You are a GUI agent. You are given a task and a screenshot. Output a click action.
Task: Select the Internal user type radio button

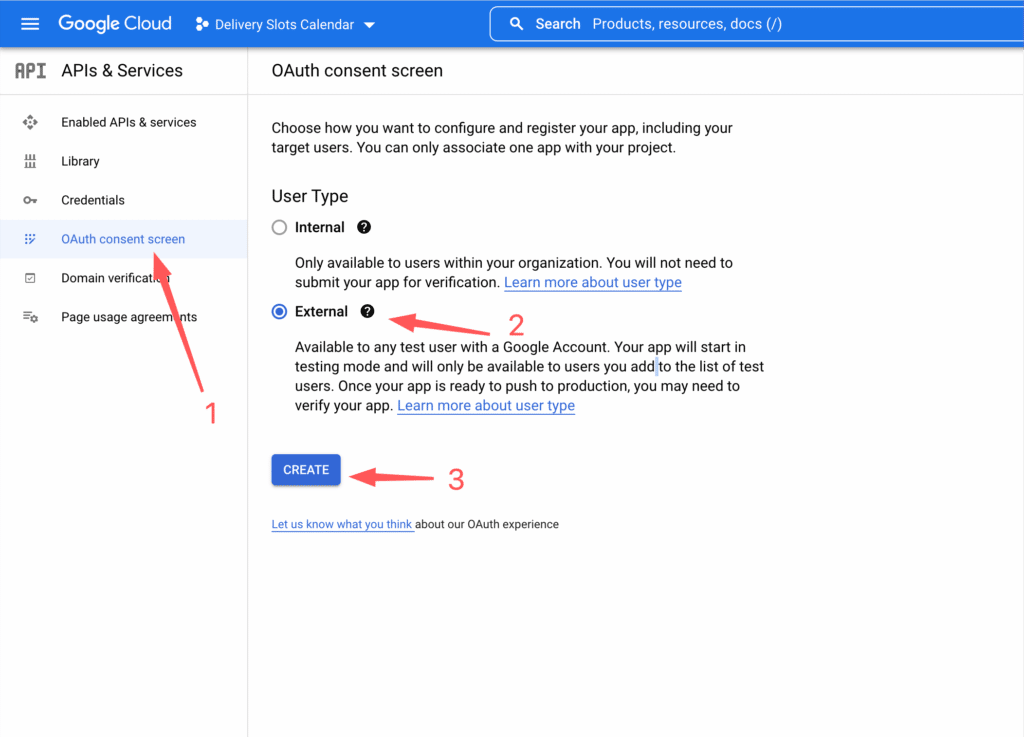point(280,228)
